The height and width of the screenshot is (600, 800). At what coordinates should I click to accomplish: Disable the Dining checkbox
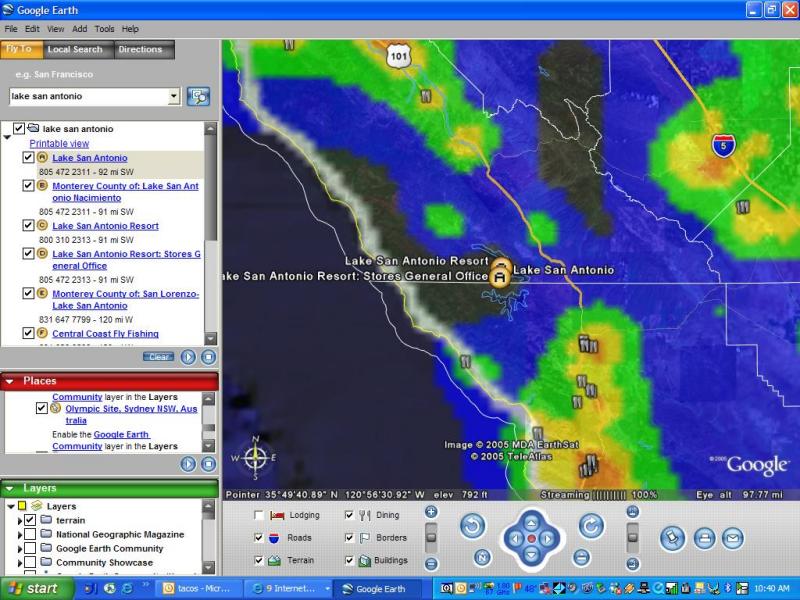(349, 515)
